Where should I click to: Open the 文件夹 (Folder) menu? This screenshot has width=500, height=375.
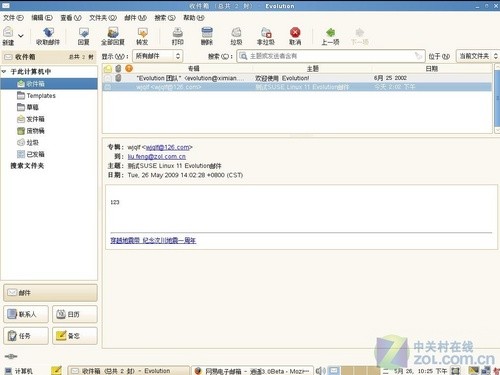[x=103, y=18]
